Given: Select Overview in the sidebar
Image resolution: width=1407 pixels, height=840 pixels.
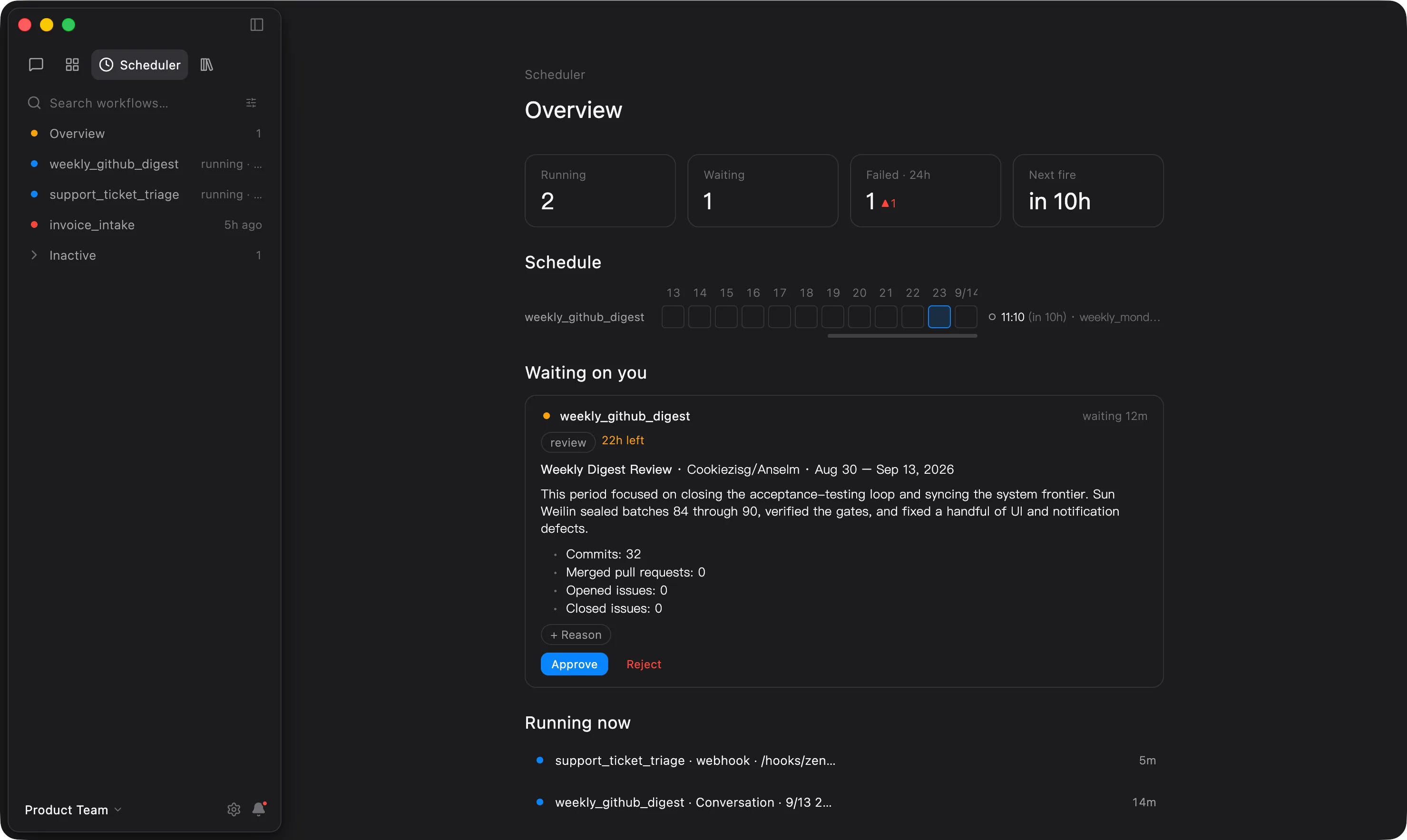Looking at the screenshot, I should [x=145, y=134].
